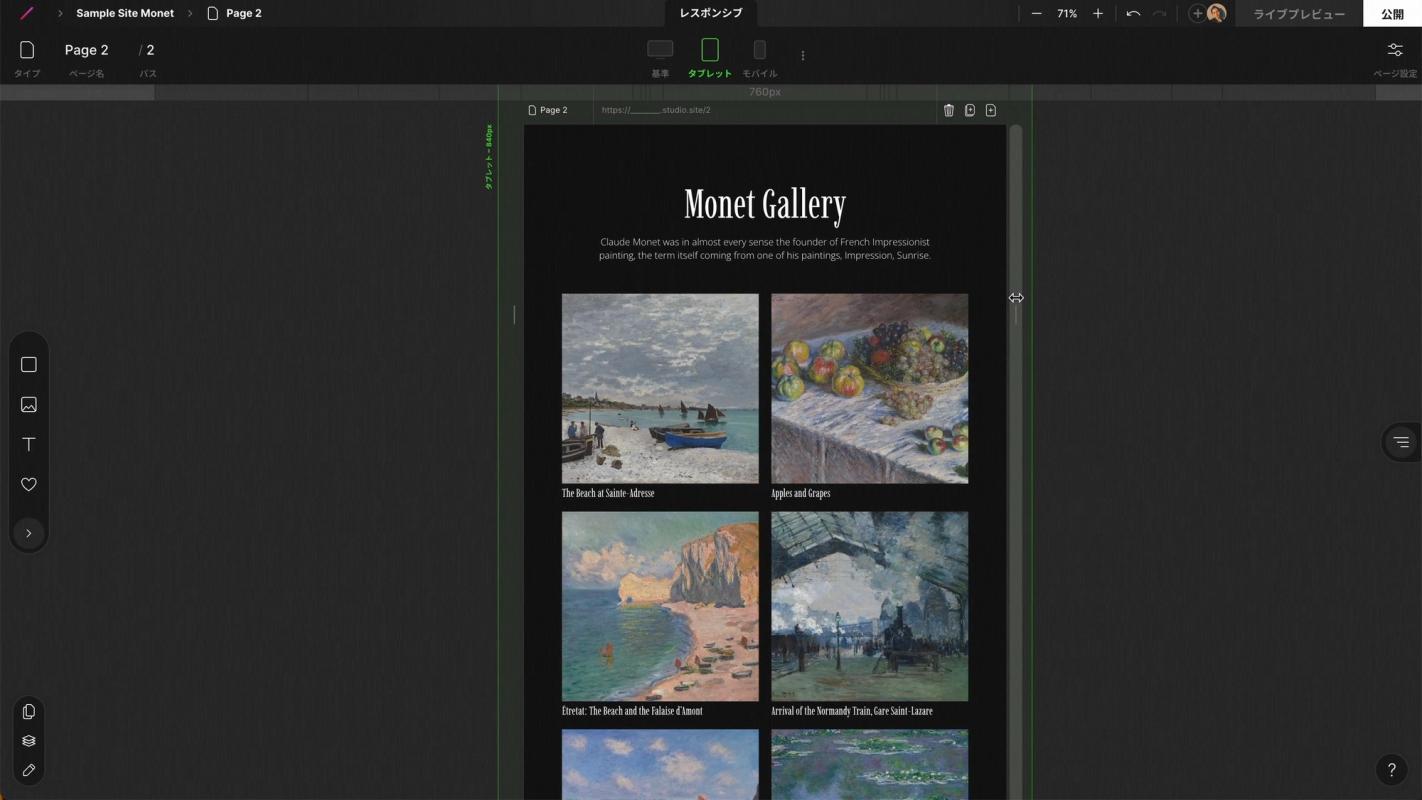Viewport: 1422px width, 800px height.
Task: Switch to the 基準 desktop breakpoint
Action: click(660, 57)
